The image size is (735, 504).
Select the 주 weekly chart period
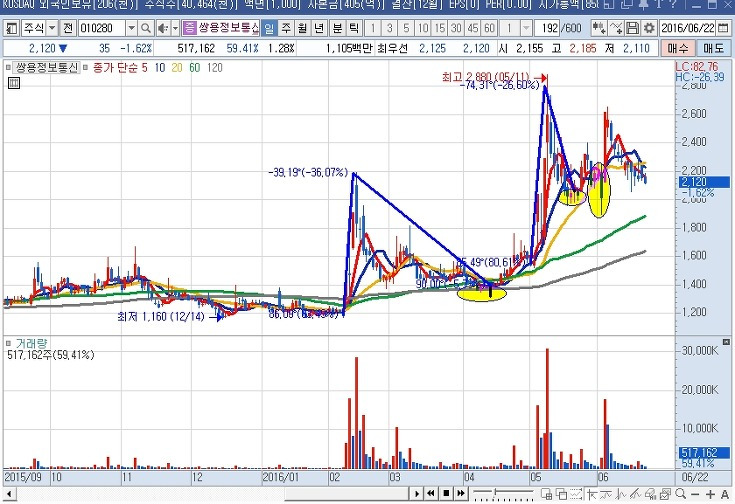[x=286, y=29]
